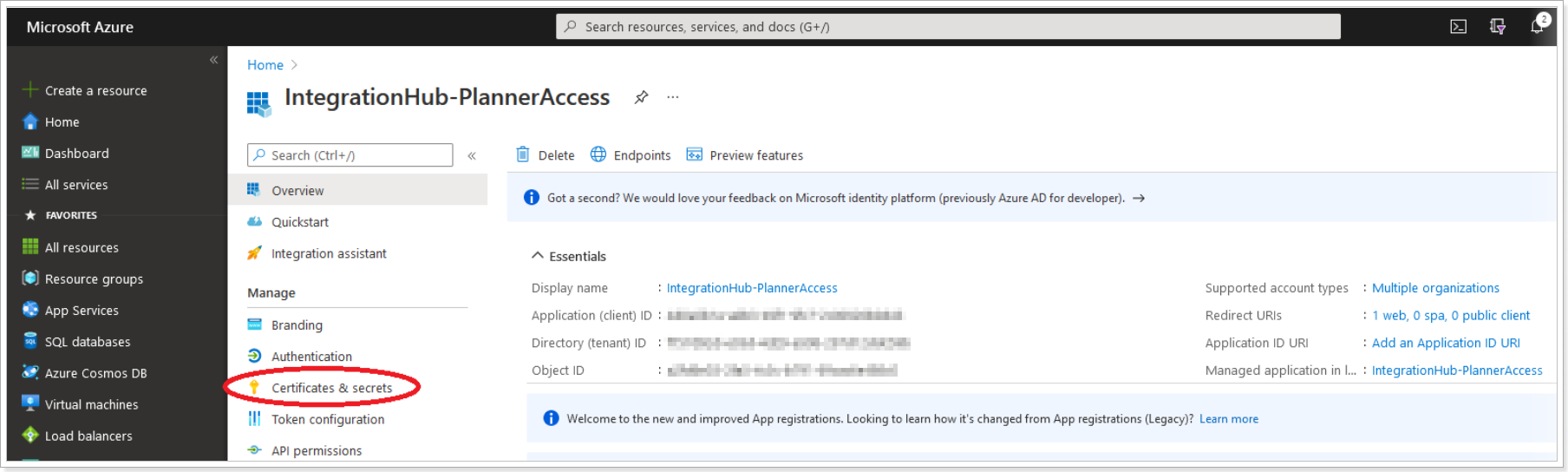Click Token configuration bars icon

point(254,418)
